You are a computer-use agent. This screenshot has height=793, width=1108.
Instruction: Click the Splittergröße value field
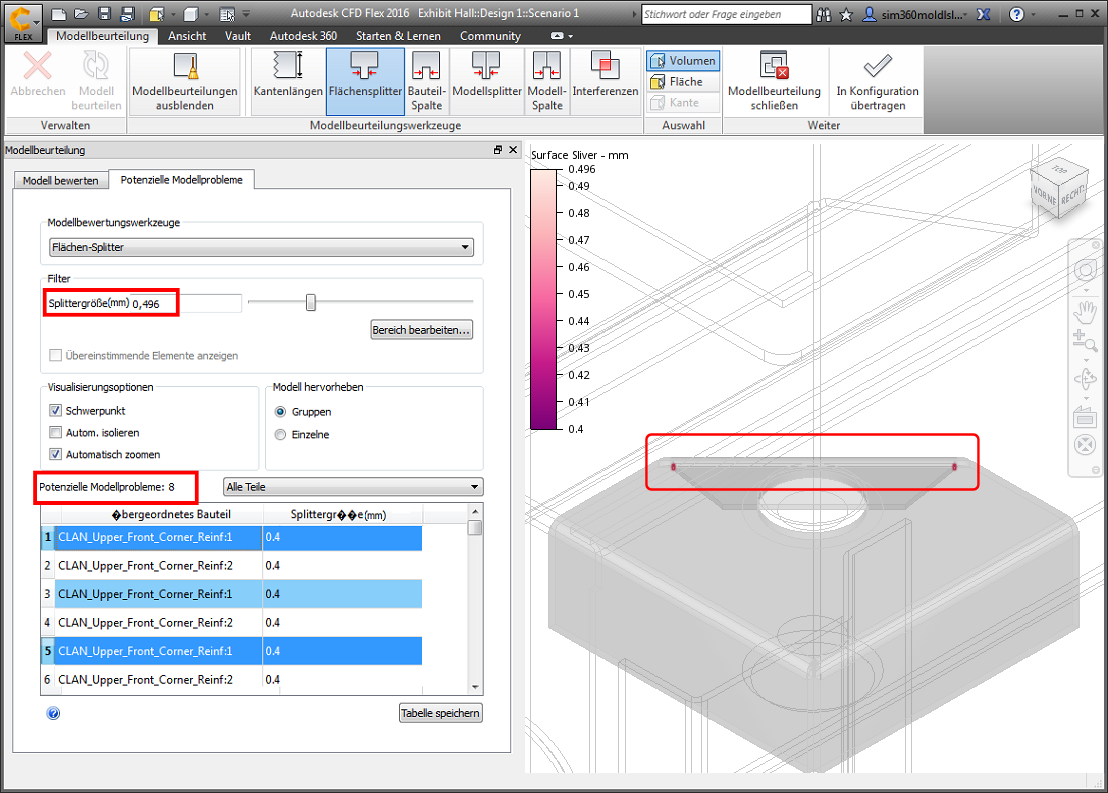pos(187,304)
